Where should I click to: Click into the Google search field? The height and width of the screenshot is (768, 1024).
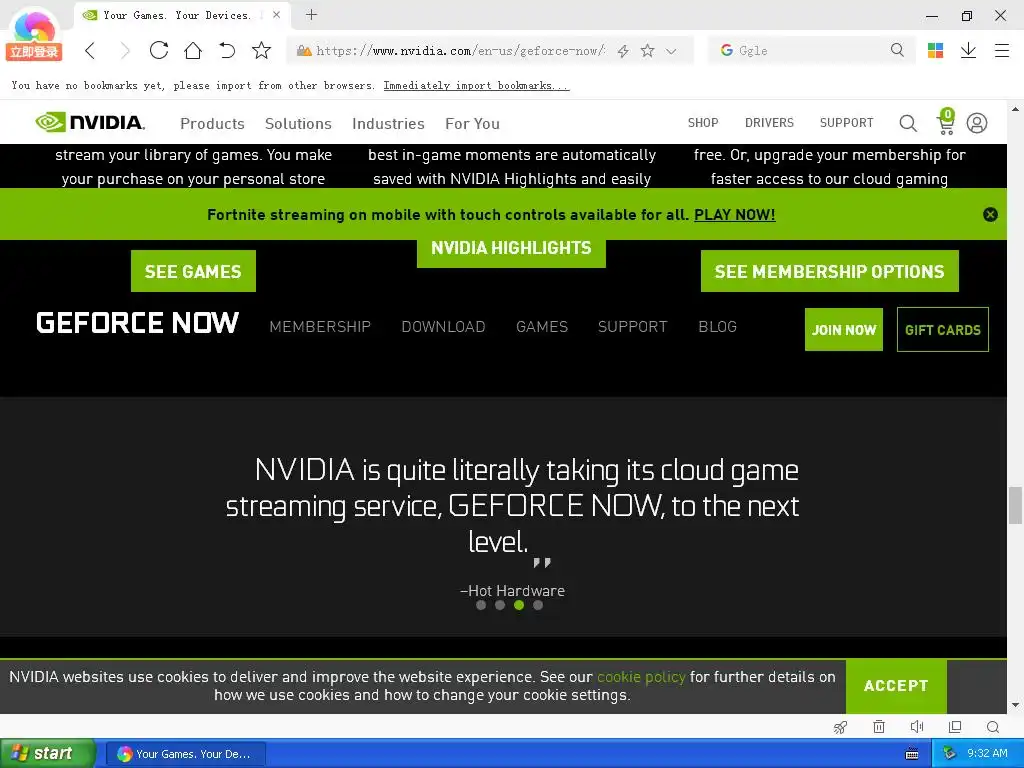coord(810,51)
